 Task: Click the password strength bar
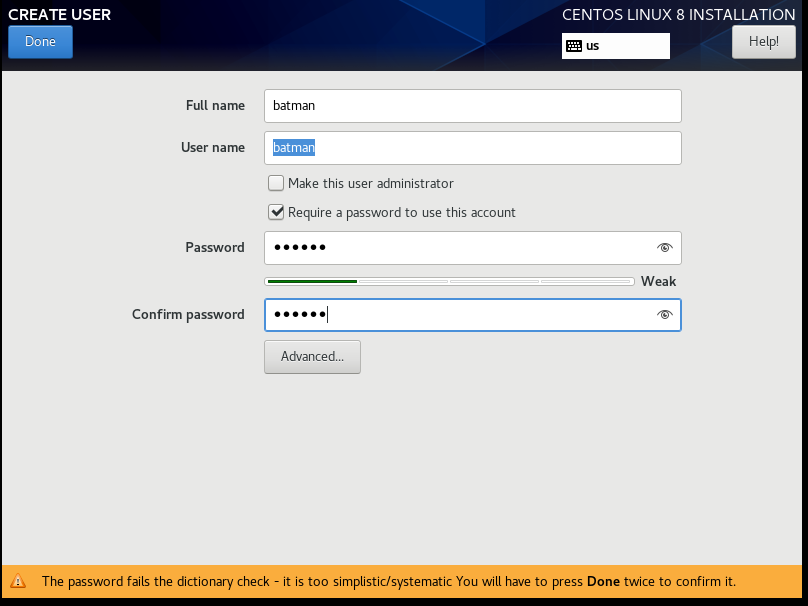(449, 281)
